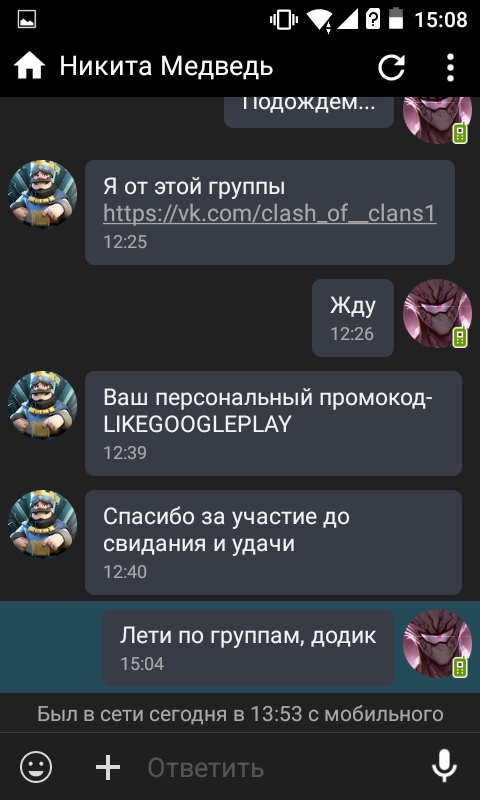Screen dimensions: 480x800
Task: Tap the 'Спасибо за участие' message bubble
Action: (x=273, y=542)
